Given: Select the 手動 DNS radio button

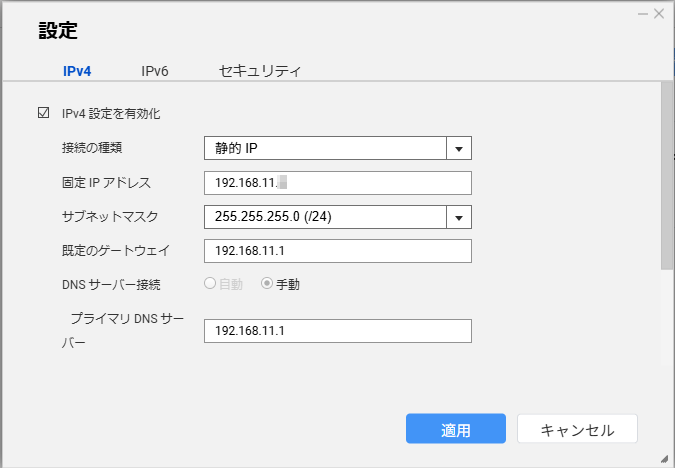Looking at the screenshot, I should (267, 283).
